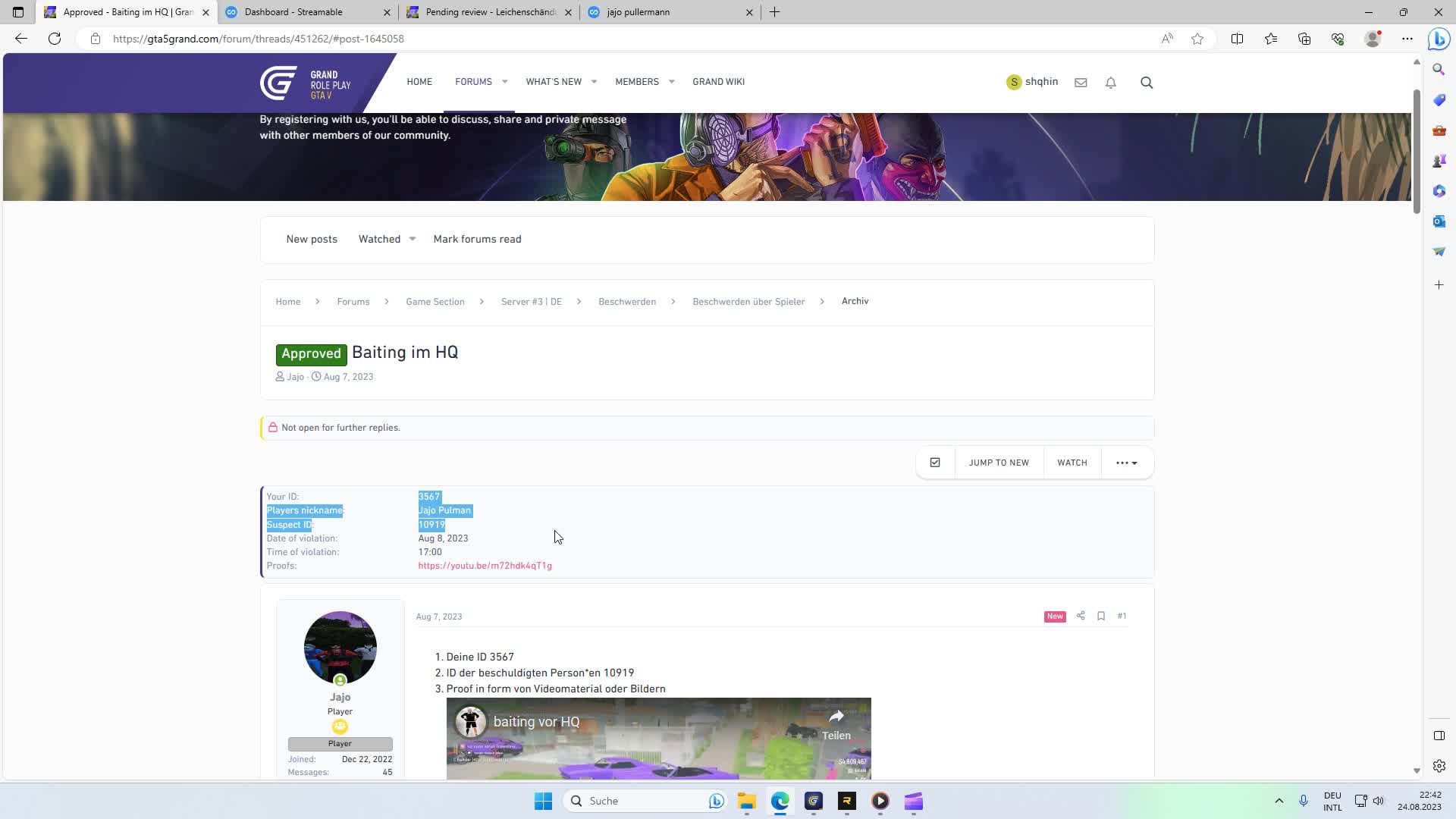The width and height of the screenshot is (1456, 819).
Task: Switch to the Dashboard - Streamable tab
Action: 303,12
